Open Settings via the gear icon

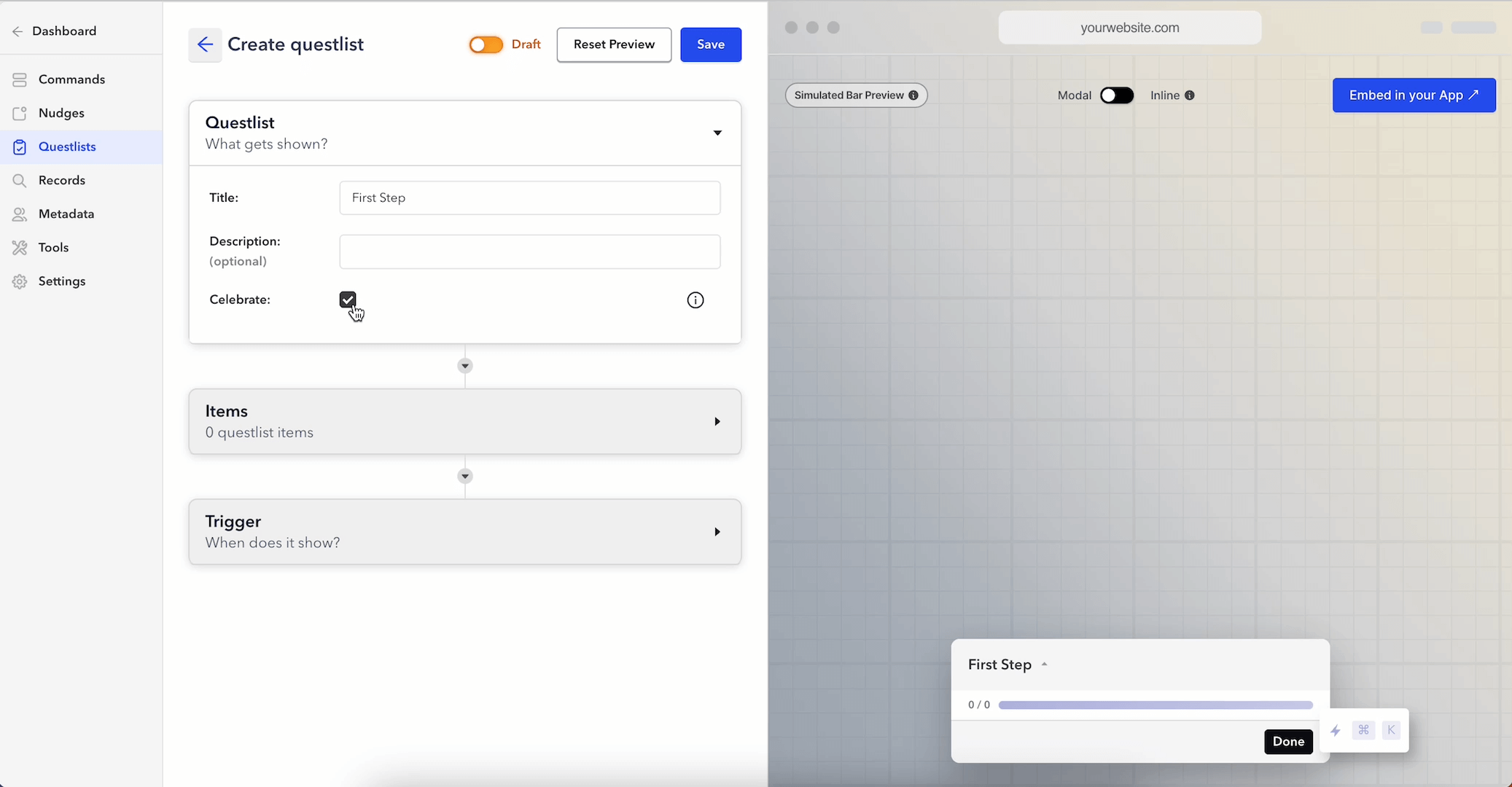tap(19, 281)
